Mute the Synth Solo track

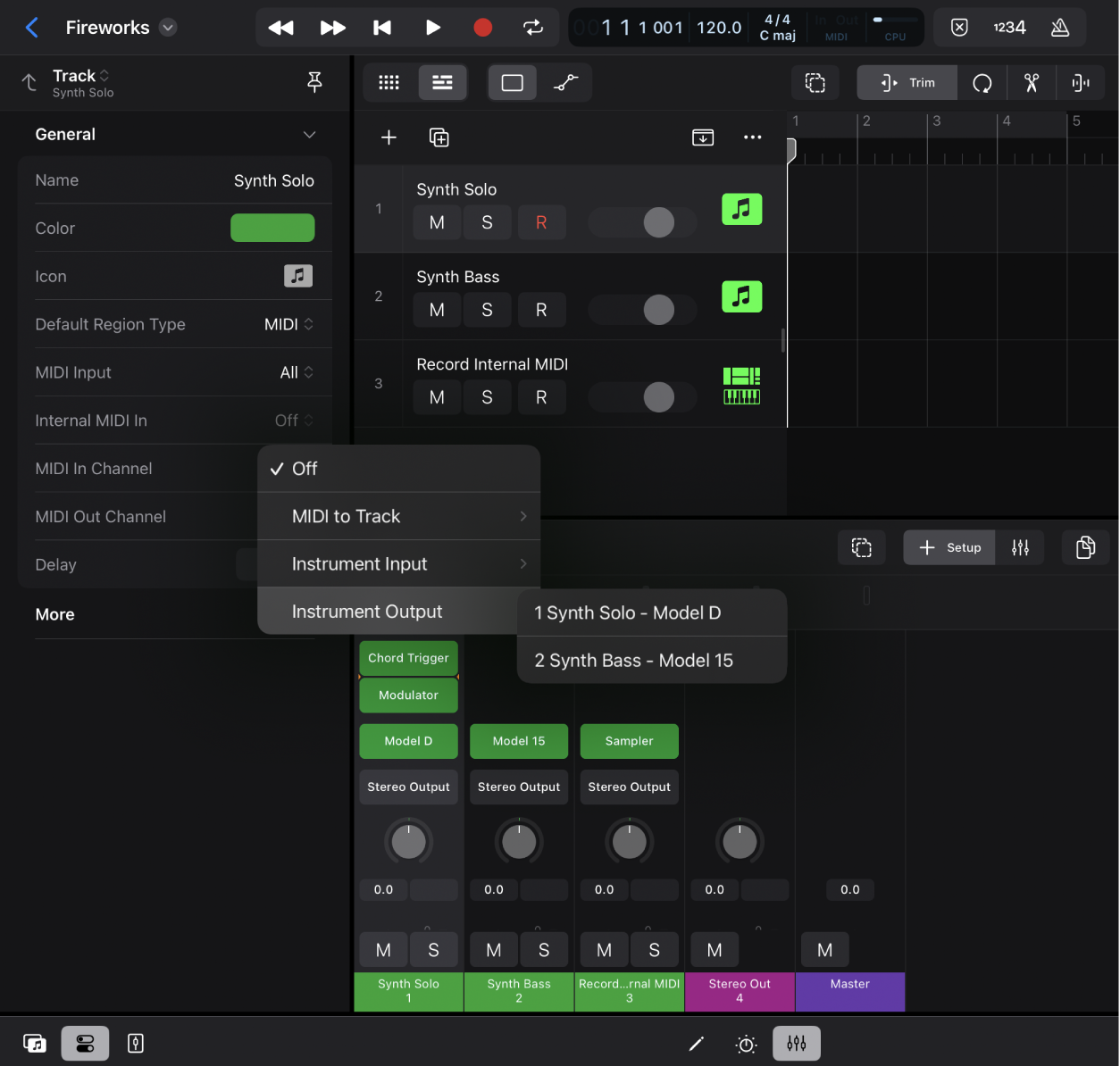point(437,222)
